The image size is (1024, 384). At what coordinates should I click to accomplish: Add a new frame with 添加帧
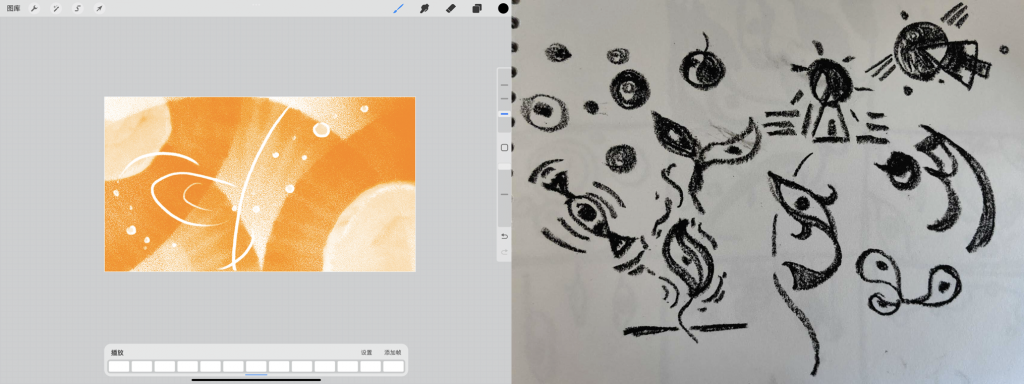[x=392, y=353]
